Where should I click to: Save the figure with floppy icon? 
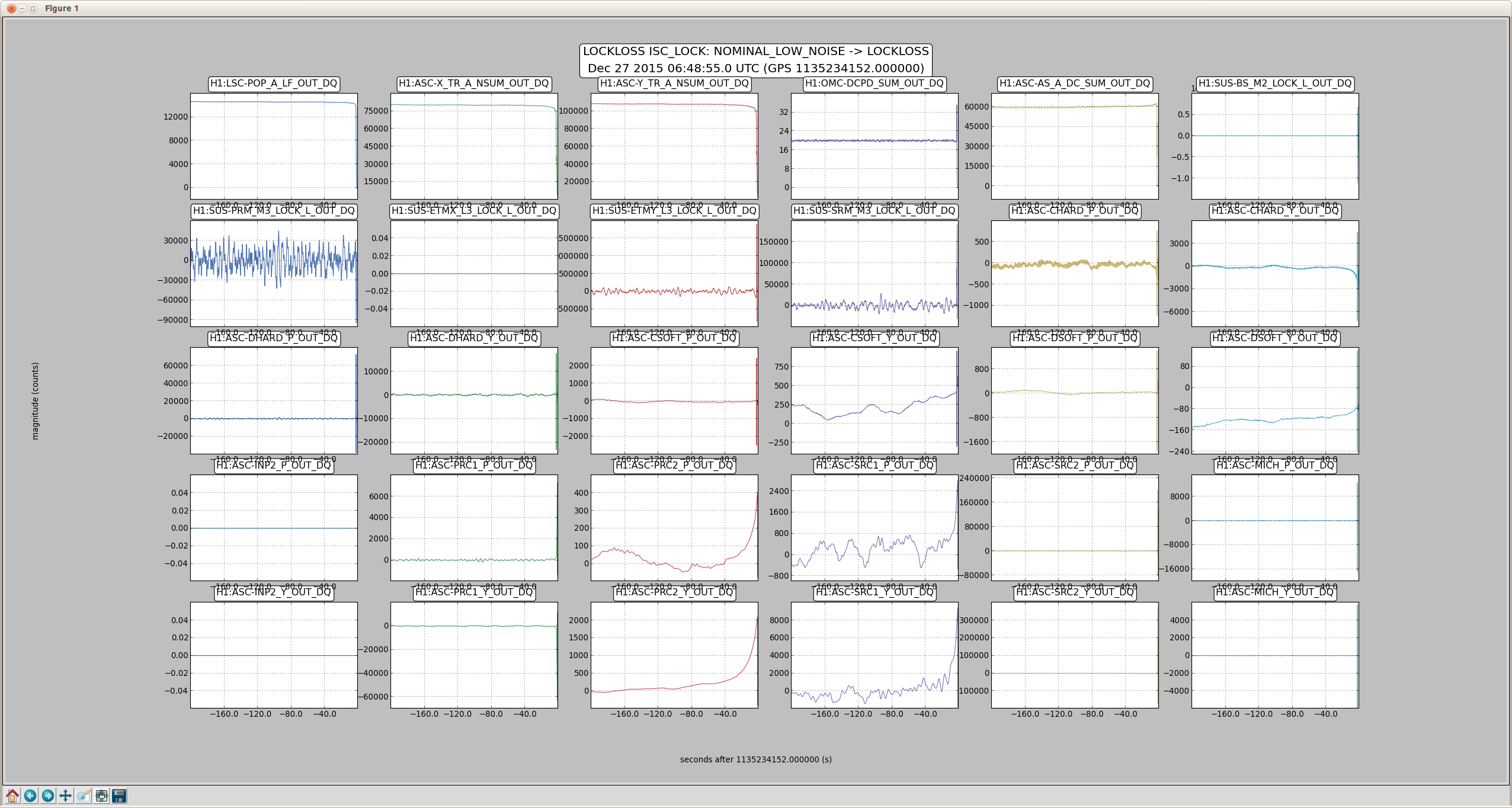click(119, 796)
